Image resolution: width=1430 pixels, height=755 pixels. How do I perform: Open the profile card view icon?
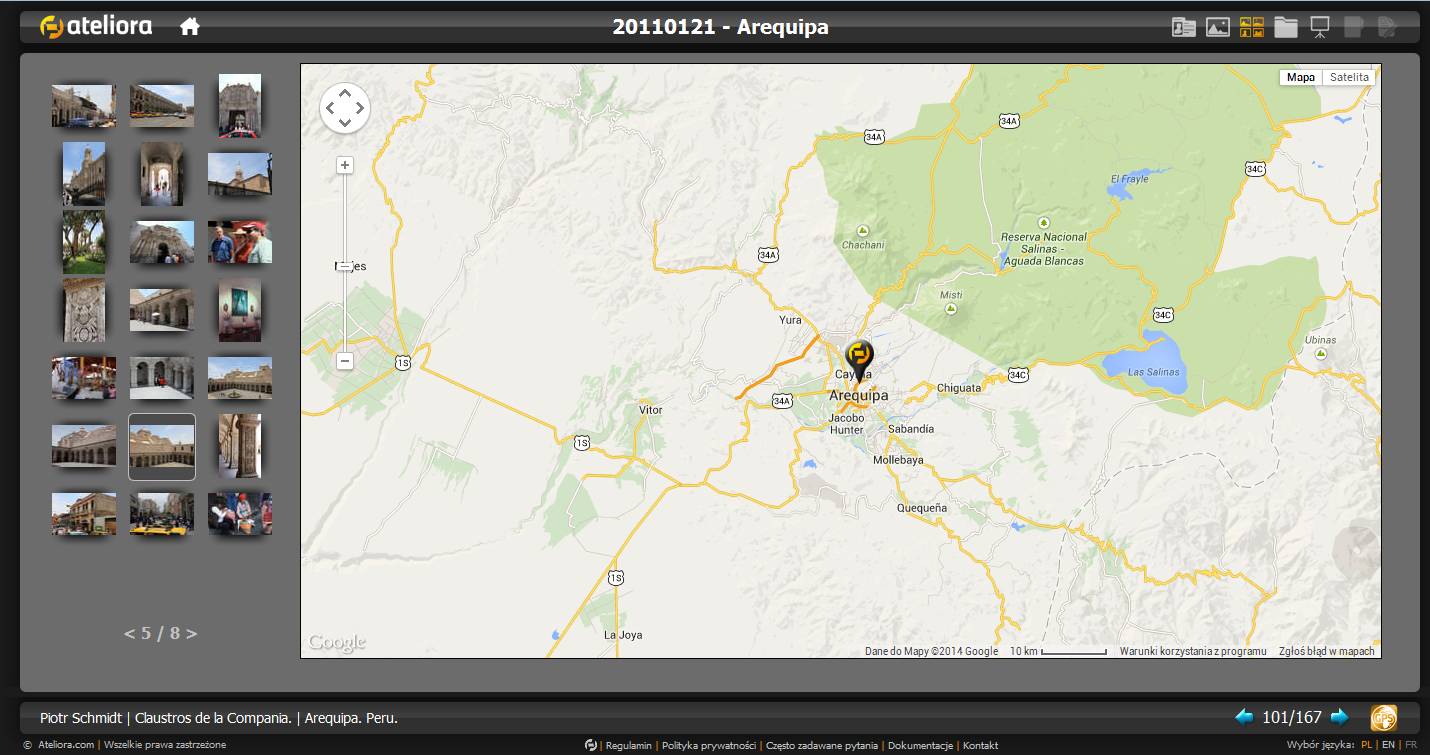[x=1184, y=27]
